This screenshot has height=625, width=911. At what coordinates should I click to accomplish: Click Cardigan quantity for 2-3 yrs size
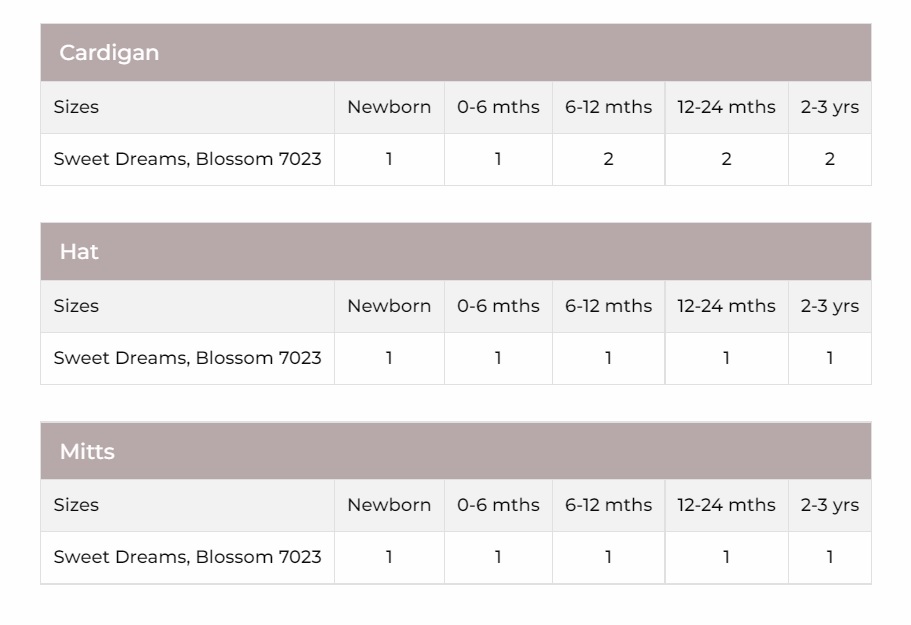[x=830, y=159]
